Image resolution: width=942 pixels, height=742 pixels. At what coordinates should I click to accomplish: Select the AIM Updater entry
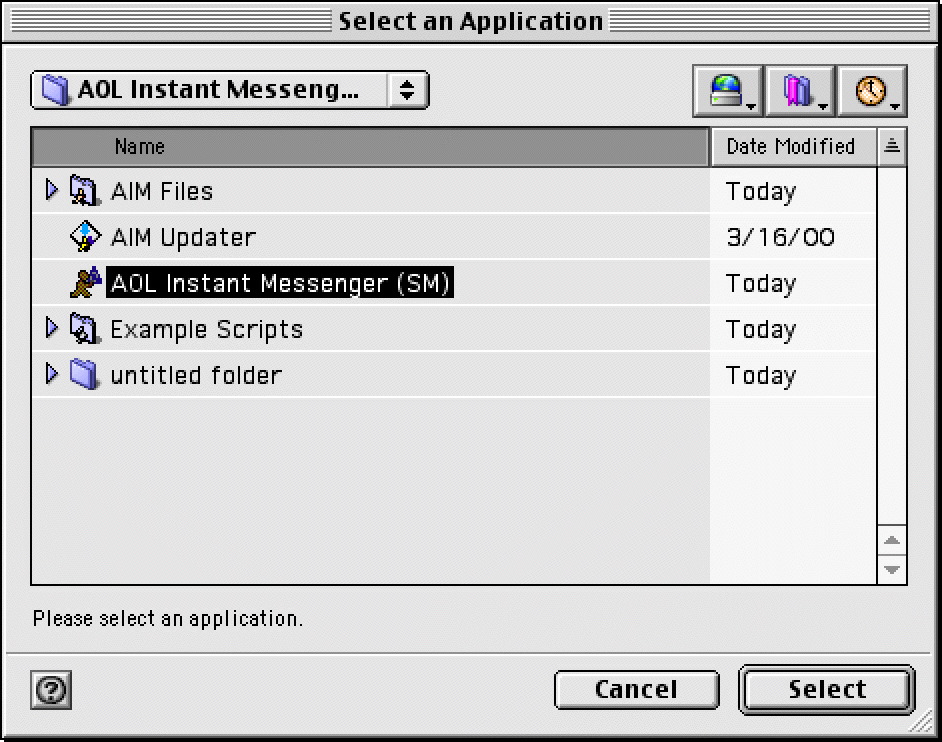point(454,237)
